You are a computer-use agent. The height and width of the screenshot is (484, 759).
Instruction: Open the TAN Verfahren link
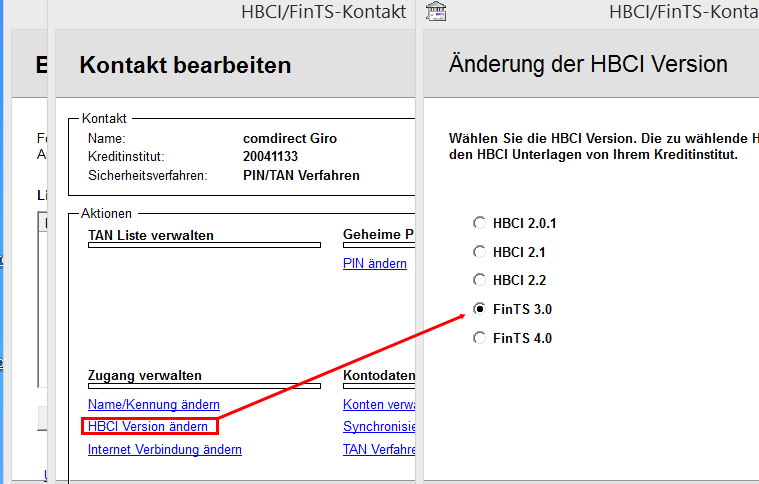click(x=378, y=449)
